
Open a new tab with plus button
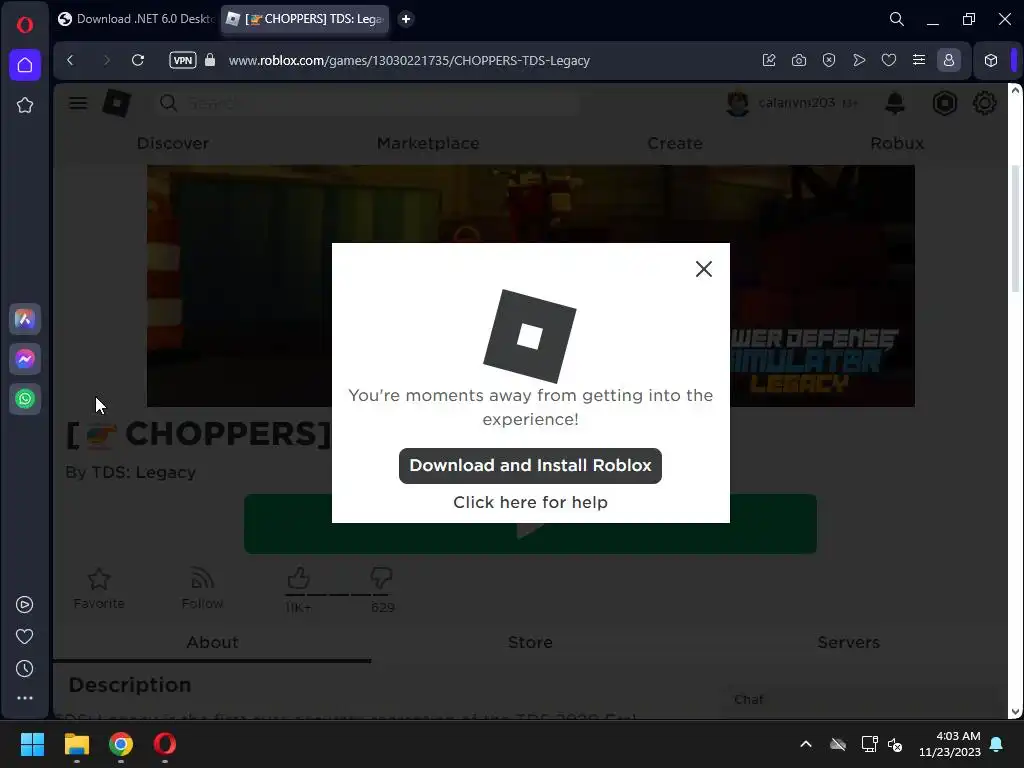tap(406, 19)
